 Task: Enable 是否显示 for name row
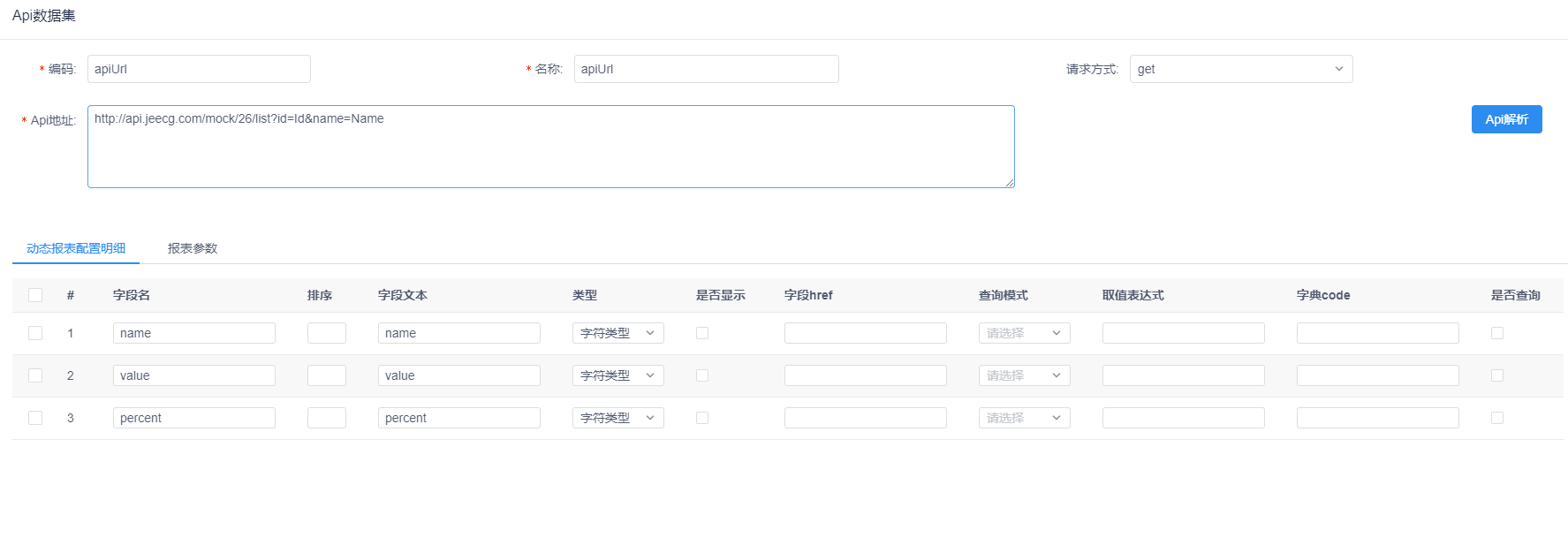[702, 333]
